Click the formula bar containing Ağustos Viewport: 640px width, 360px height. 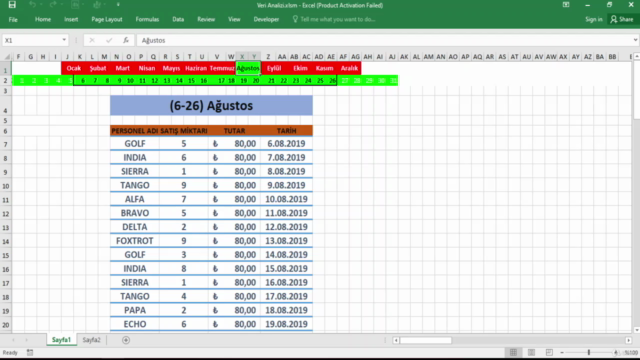[x=384, y=40]
